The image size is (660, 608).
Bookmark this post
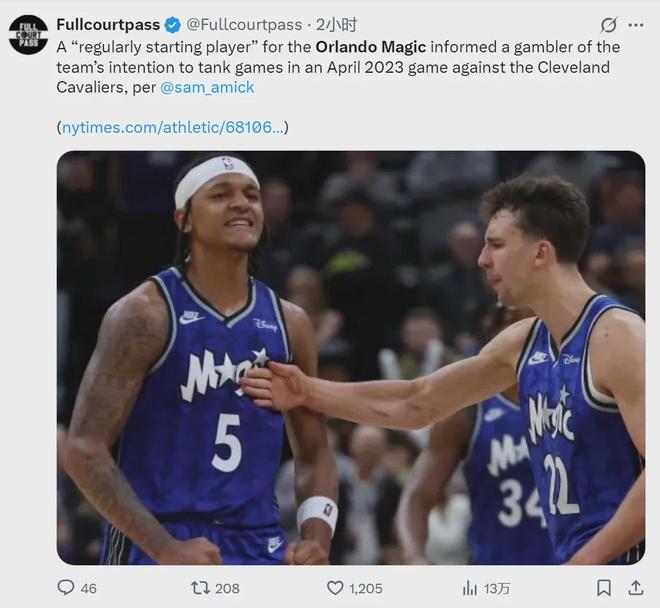tap(603, 588)
